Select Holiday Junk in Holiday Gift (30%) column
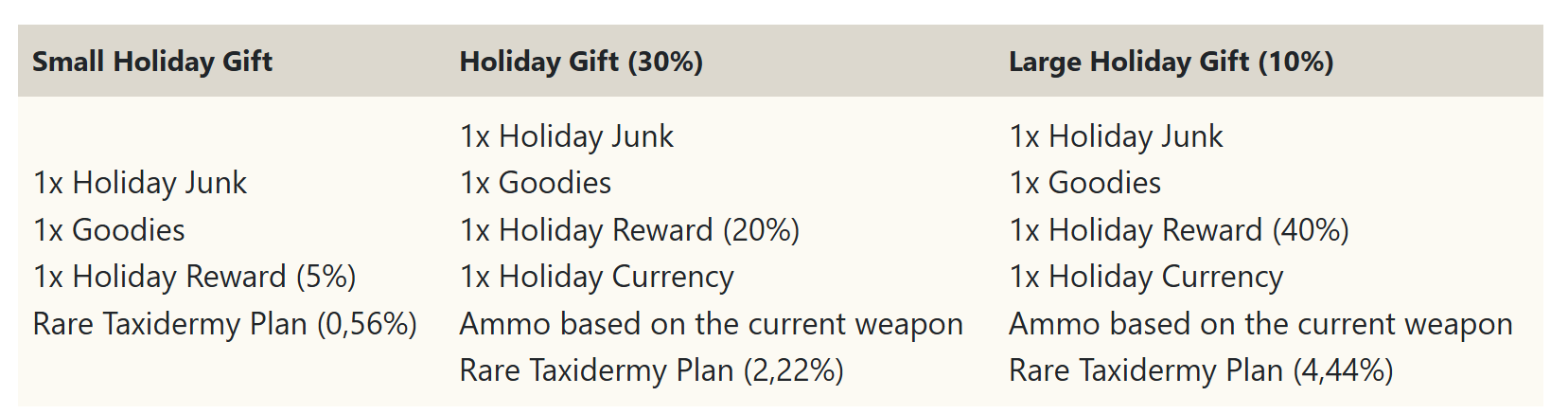This screenshot has height=414, width=1568. tap(566, 136)
